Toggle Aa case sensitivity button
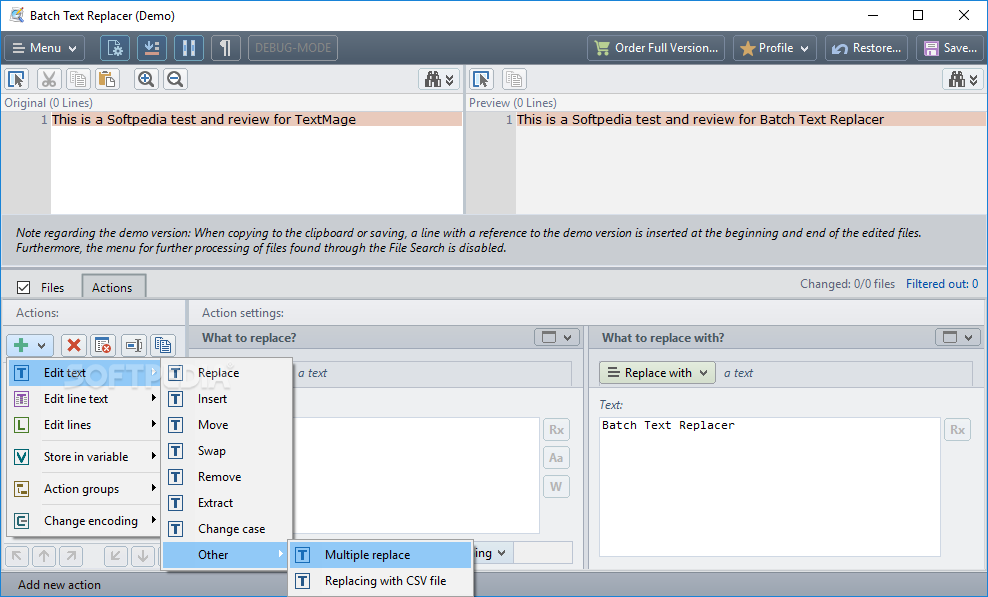The image size is (988, 597). click(556, 458)
